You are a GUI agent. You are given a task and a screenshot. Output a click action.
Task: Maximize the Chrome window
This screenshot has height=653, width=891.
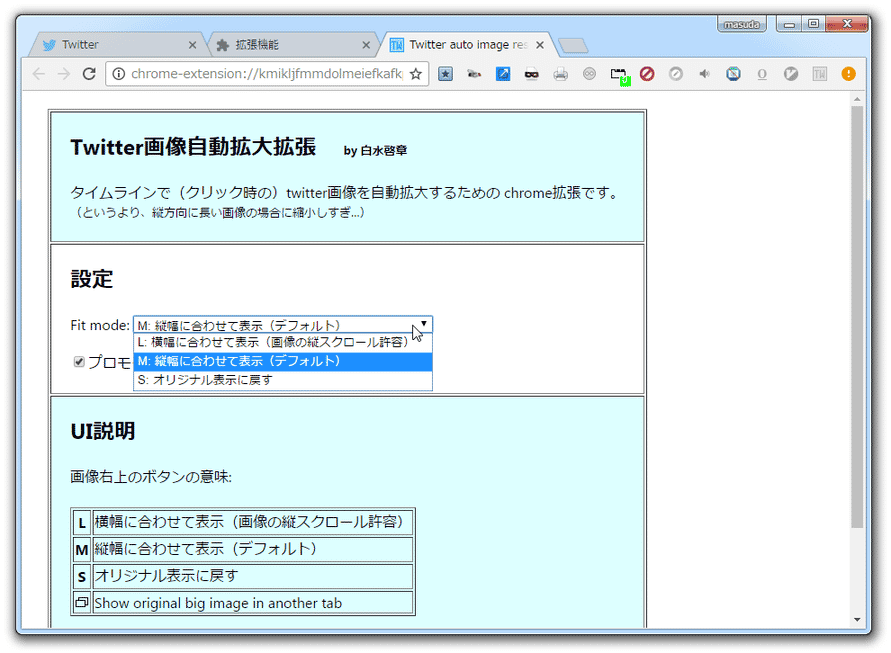coord(813,24)
